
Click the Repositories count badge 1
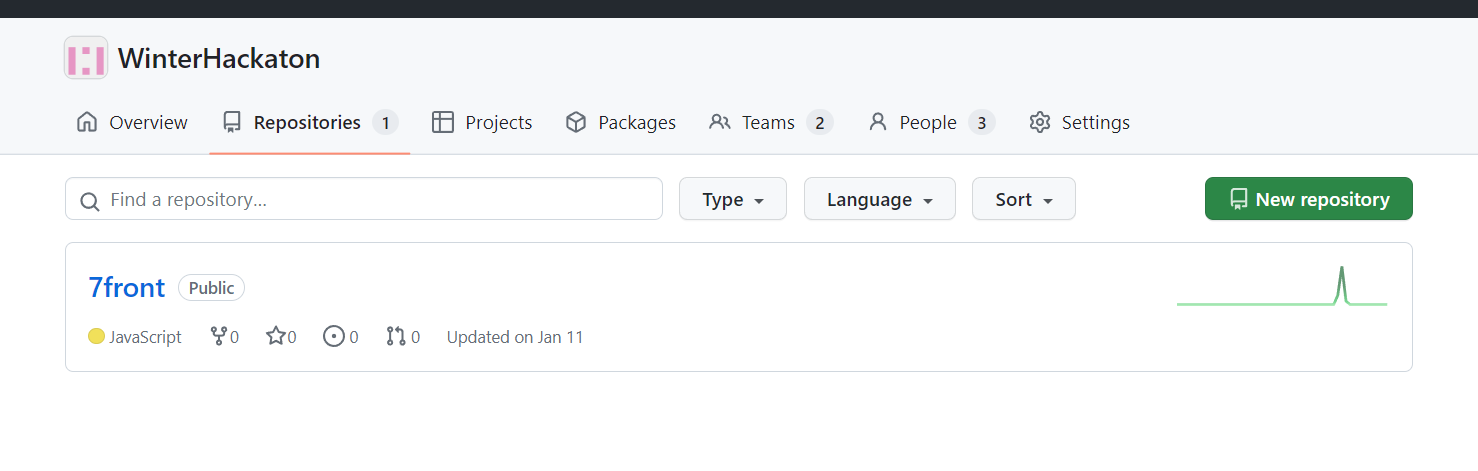385,123
